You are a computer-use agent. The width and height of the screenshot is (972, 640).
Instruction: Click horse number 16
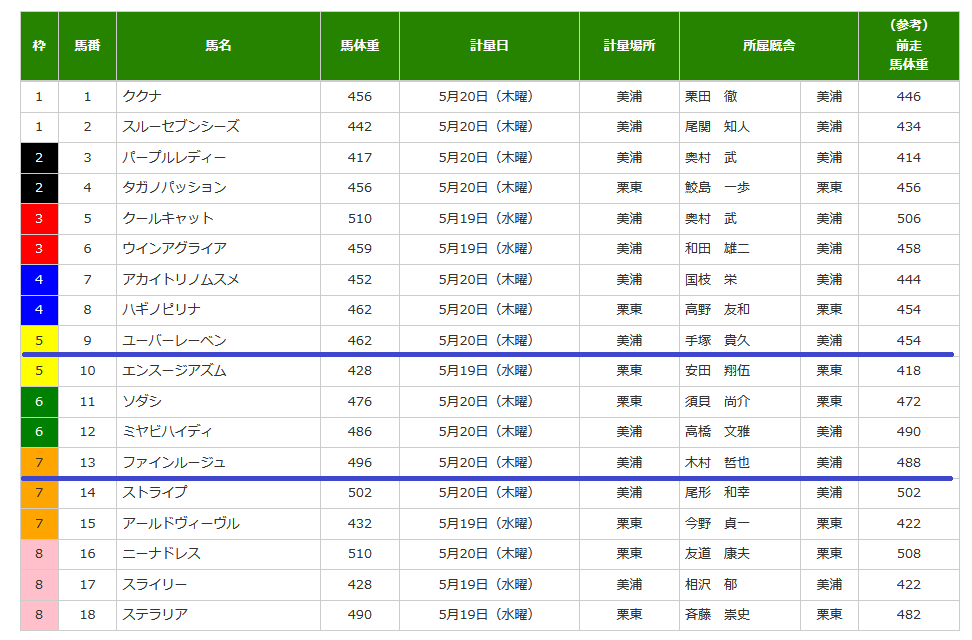coord(87,554)
